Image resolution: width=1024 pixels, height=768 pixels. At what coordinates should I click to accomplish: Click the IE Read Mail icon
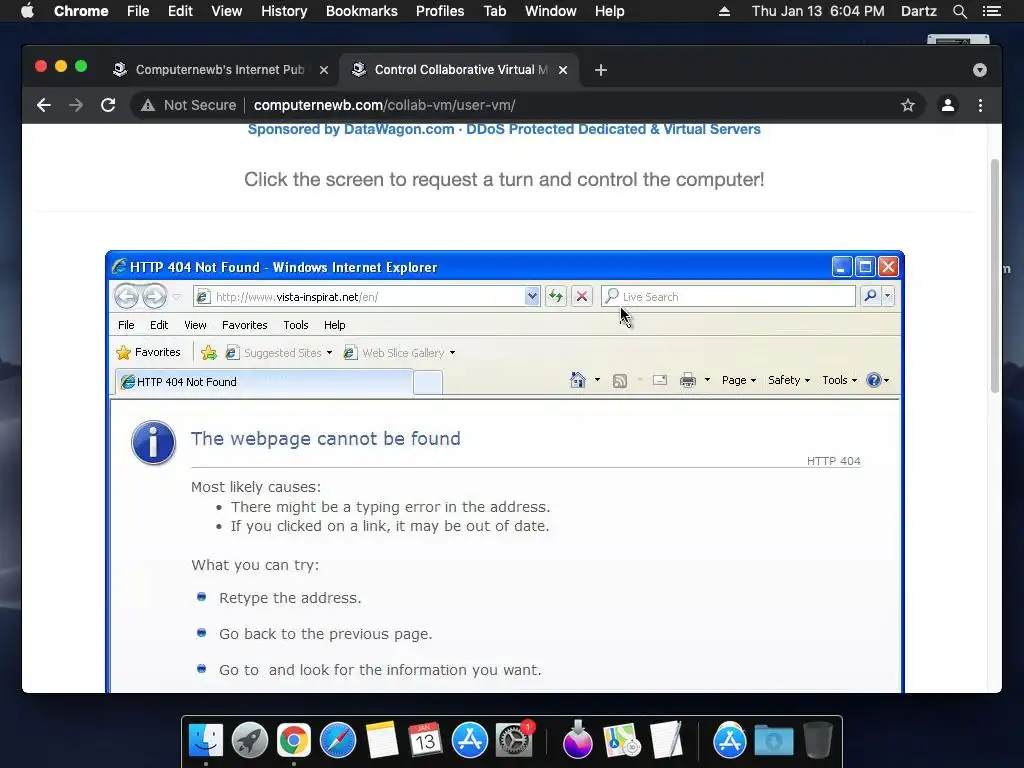(x=660, y=380)
